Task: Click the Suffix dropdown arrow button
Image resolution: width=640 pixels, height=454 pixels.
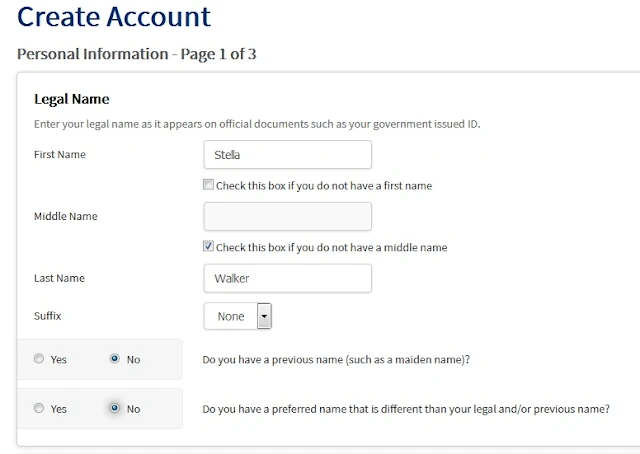Action: click(264, 316)
